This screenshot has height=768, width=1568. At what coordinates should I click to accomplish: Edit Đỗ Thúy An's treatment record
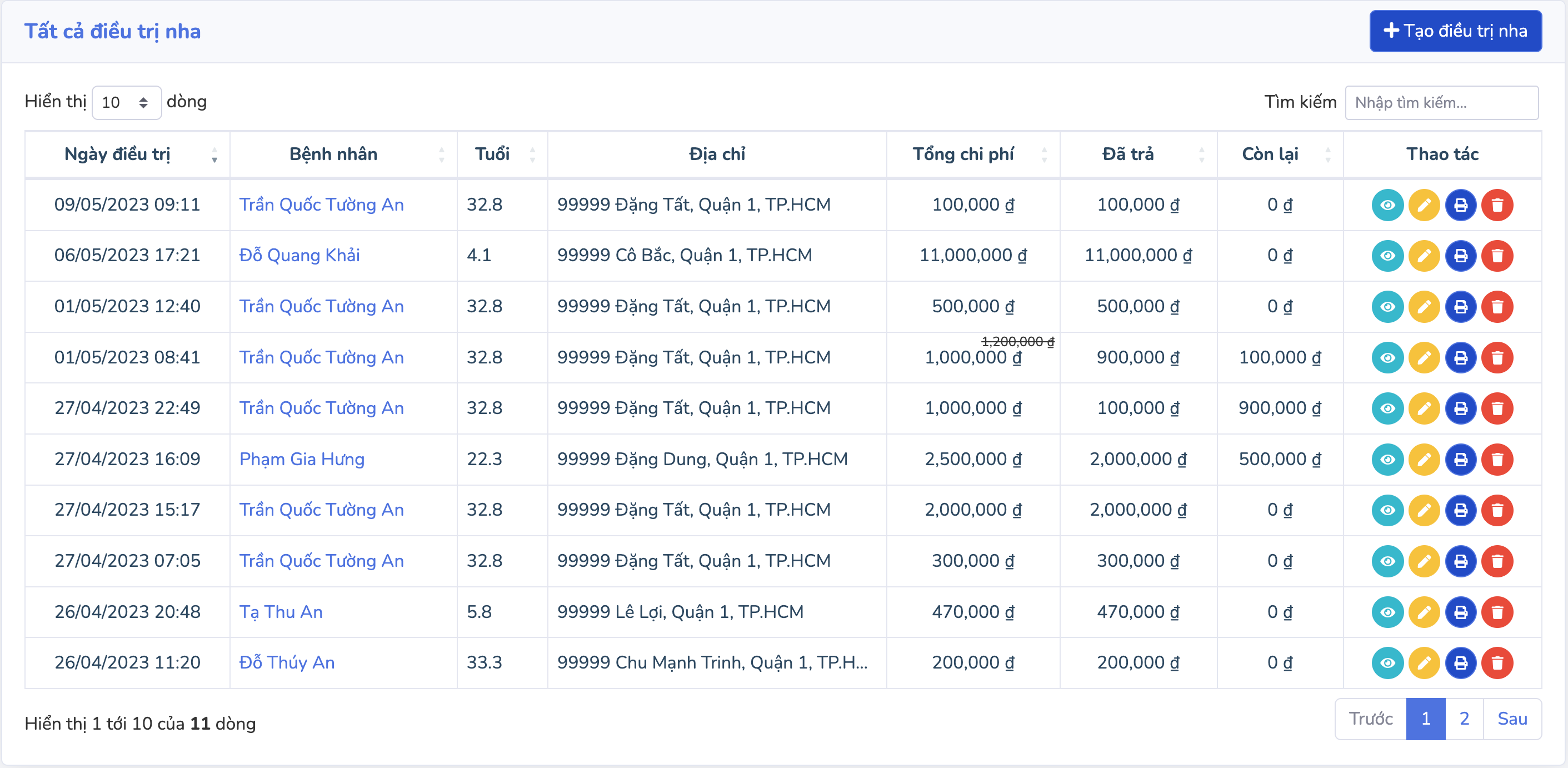[1424, 663]
